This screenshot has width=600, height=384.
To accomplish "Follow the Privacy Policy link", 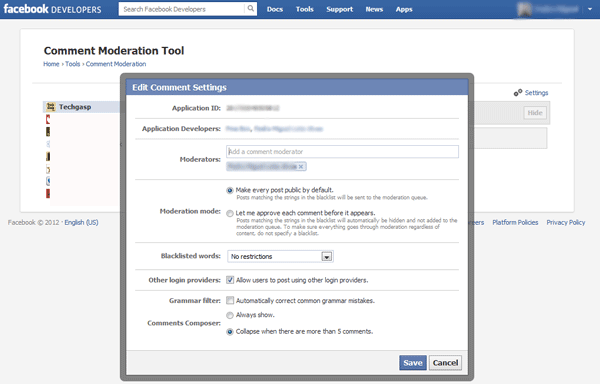I will pos(566,222).
